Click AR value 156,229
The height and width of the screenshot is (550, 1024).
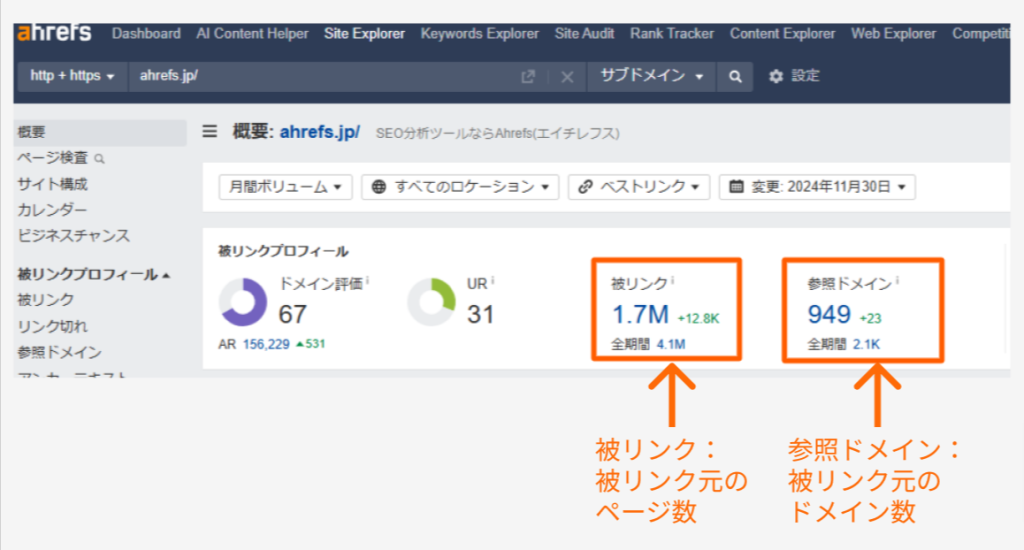tap(266, 344)
